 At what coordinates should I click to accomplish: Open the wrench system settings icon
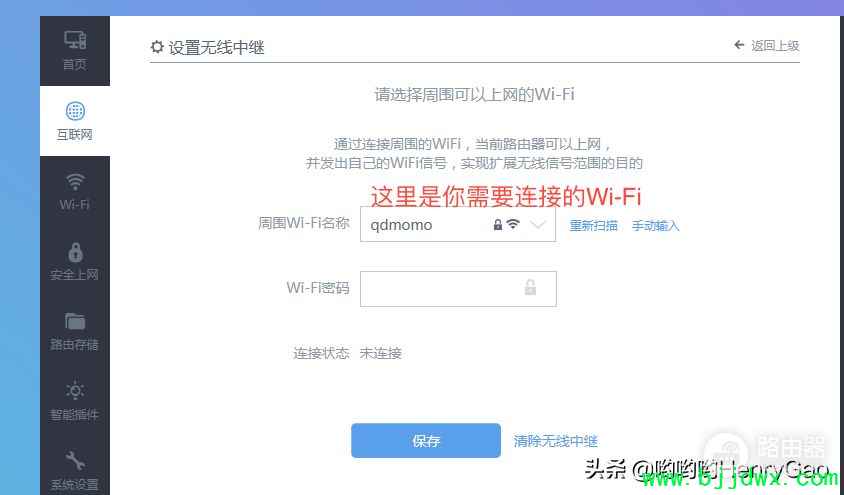tap(75, 461)
